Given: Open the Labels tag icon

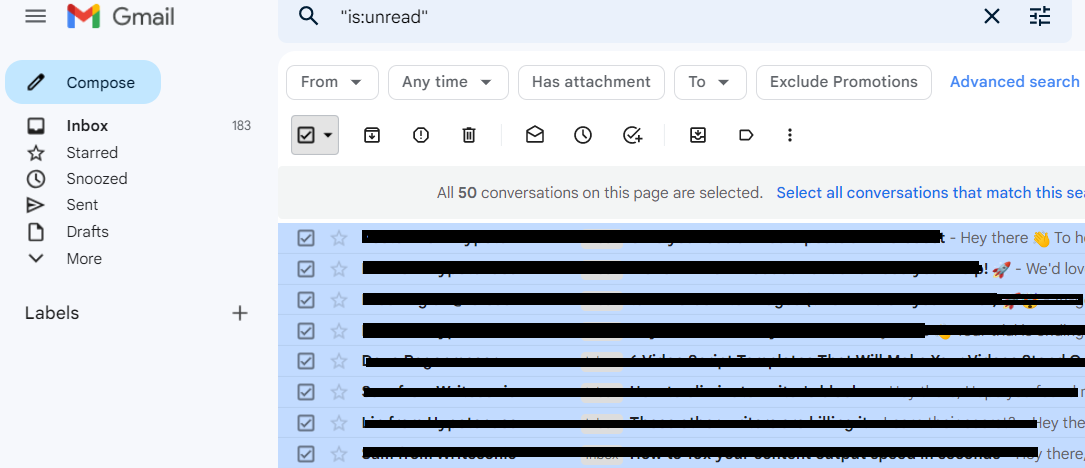Looking at the screenshot, I should point(745,135).
